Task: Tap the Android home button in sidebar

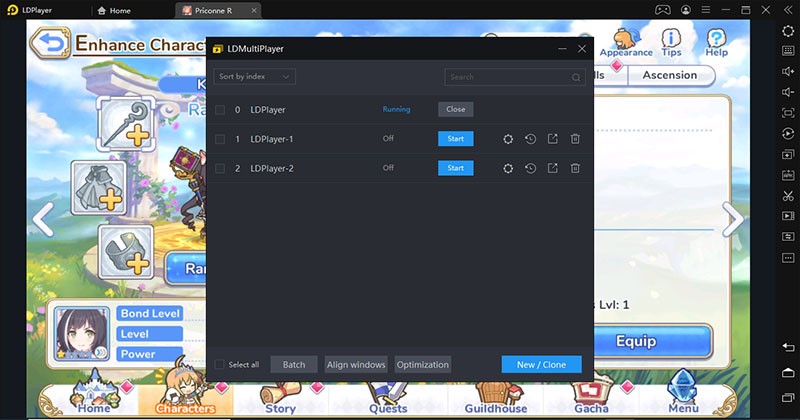Action: (x=788, y=373)
